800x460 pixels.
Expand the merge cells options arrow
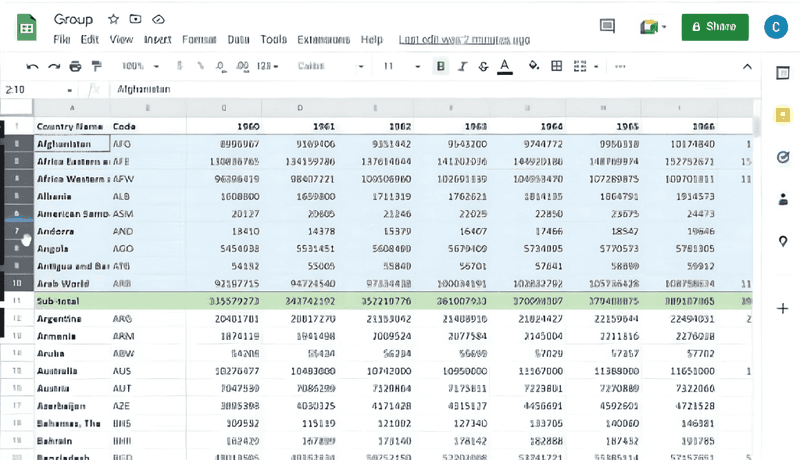pyautogui.click(x=596, y=67)
